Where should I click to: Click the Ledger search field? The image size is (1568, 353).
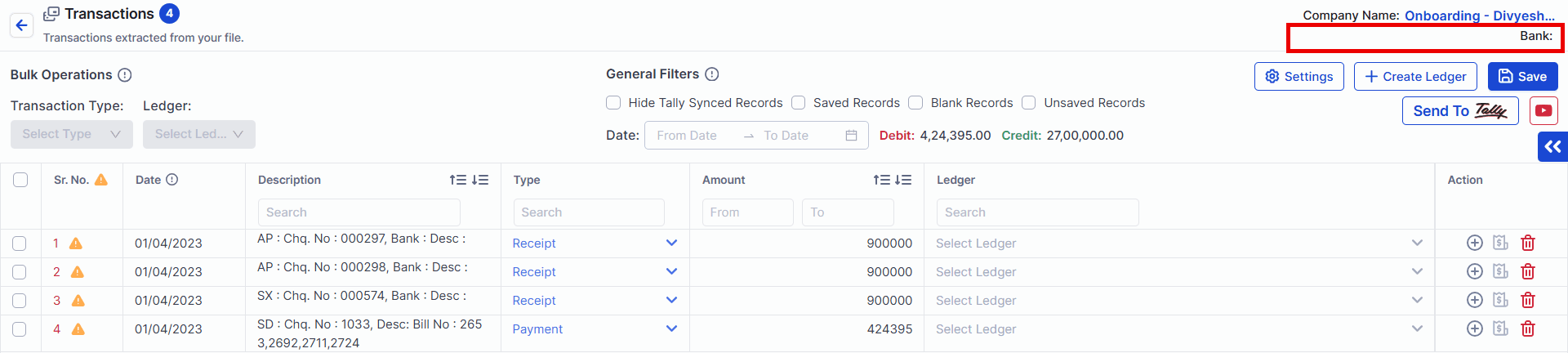(x=1038, y=212)
